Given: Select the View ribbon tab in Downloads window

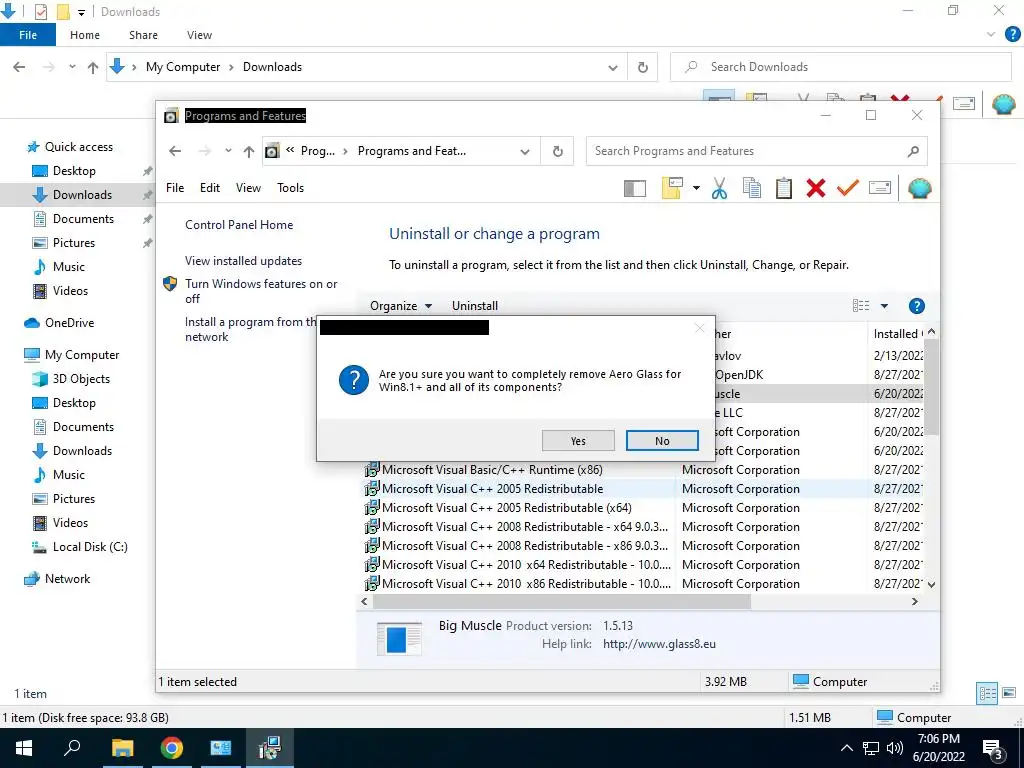Looking at the screenshot, I should click(199, 35).
